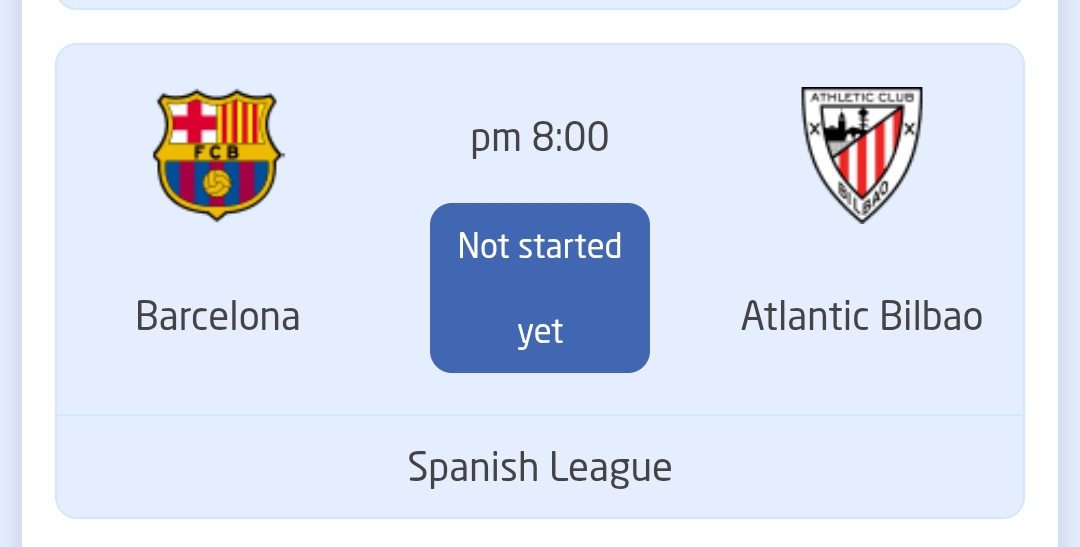Screen dimensions: 1080x547
Task: Open the Barcelona team name link
Action: point(218,316)
